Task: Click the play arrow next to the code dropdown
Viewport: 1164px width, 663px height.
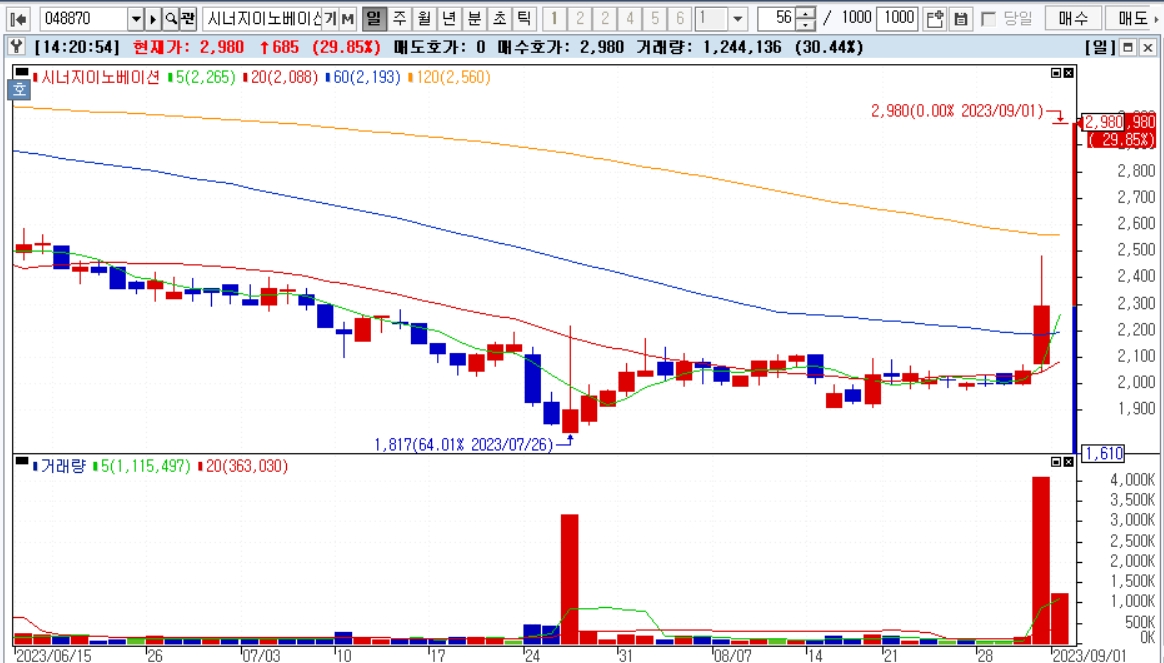Action: [x=153, y=19]
